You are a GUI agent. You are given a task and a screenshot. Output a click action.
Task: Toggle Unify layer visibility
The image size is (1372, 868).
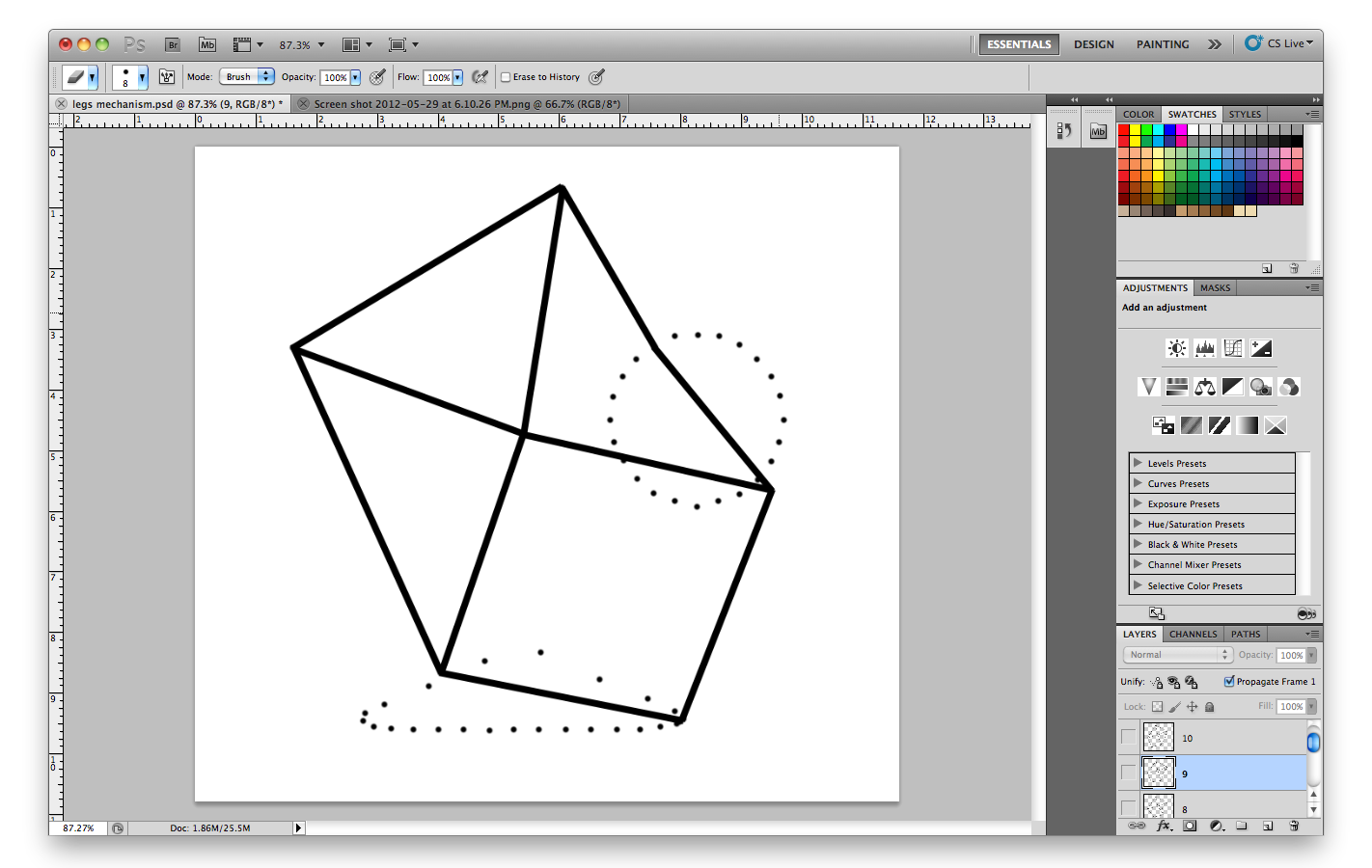pyautogui.click(x=1174, y=682)
